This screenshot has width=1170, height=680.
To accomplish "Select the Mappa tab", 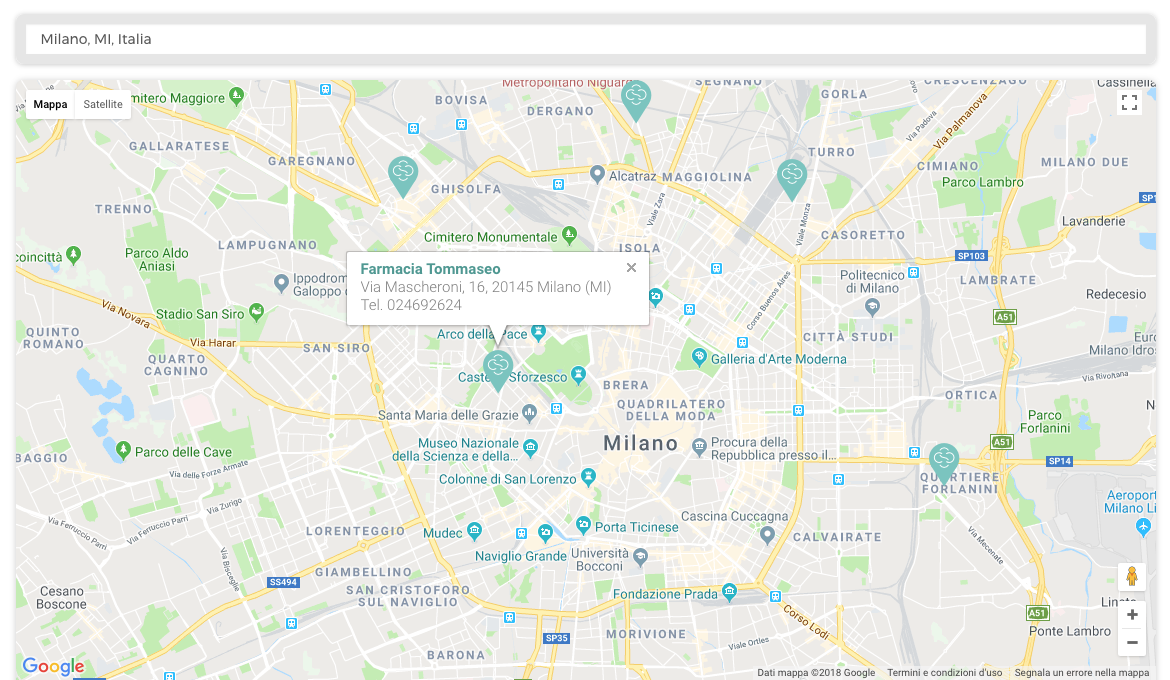I will pos(50,104).
